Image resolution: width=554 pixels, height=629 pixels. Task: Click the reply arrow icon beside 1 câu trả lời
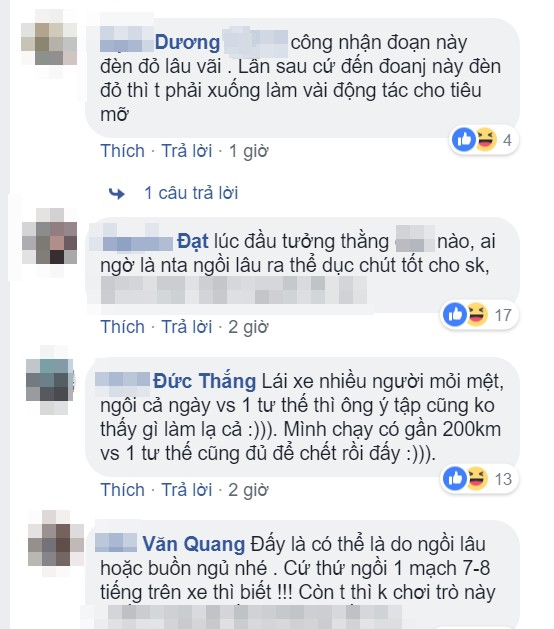[117, 194]
